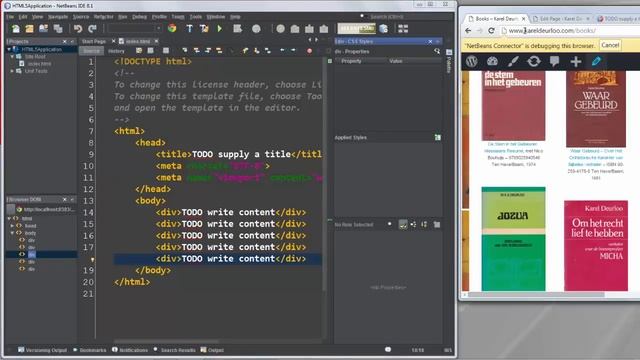Click the New Project toolbar icon
The width and height of the screenshot is (640, 360).
coord(29,29)
